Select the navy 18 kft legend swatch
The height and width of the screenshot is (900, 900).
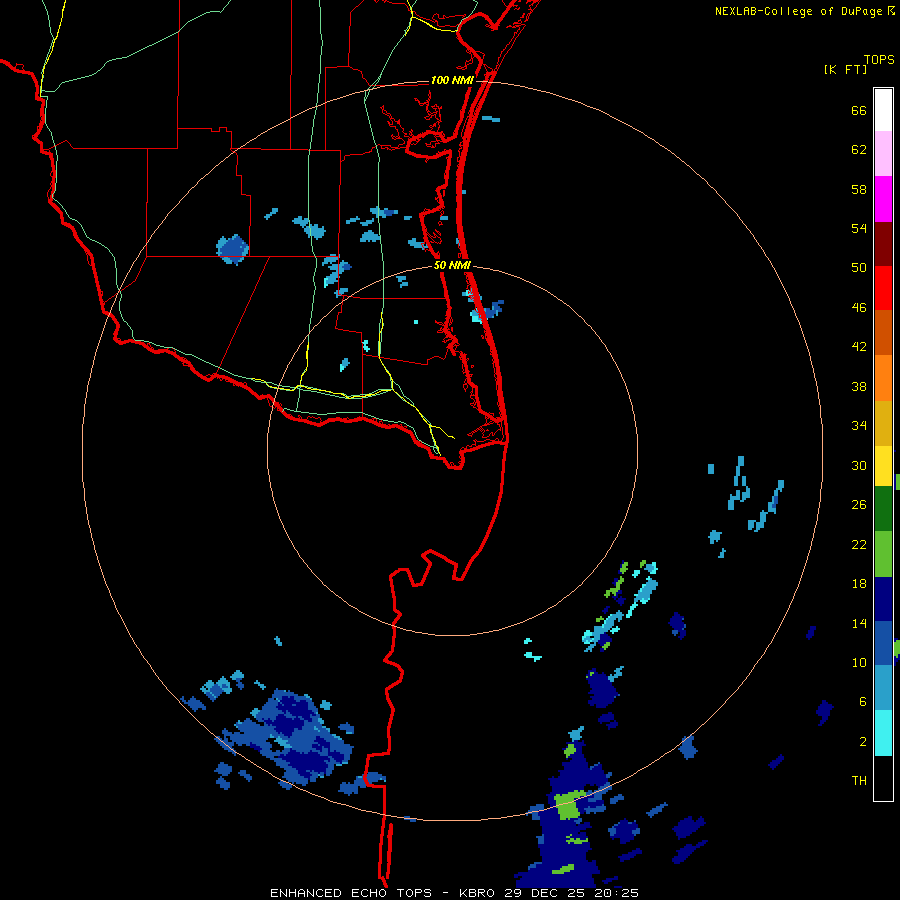point(883,599)
